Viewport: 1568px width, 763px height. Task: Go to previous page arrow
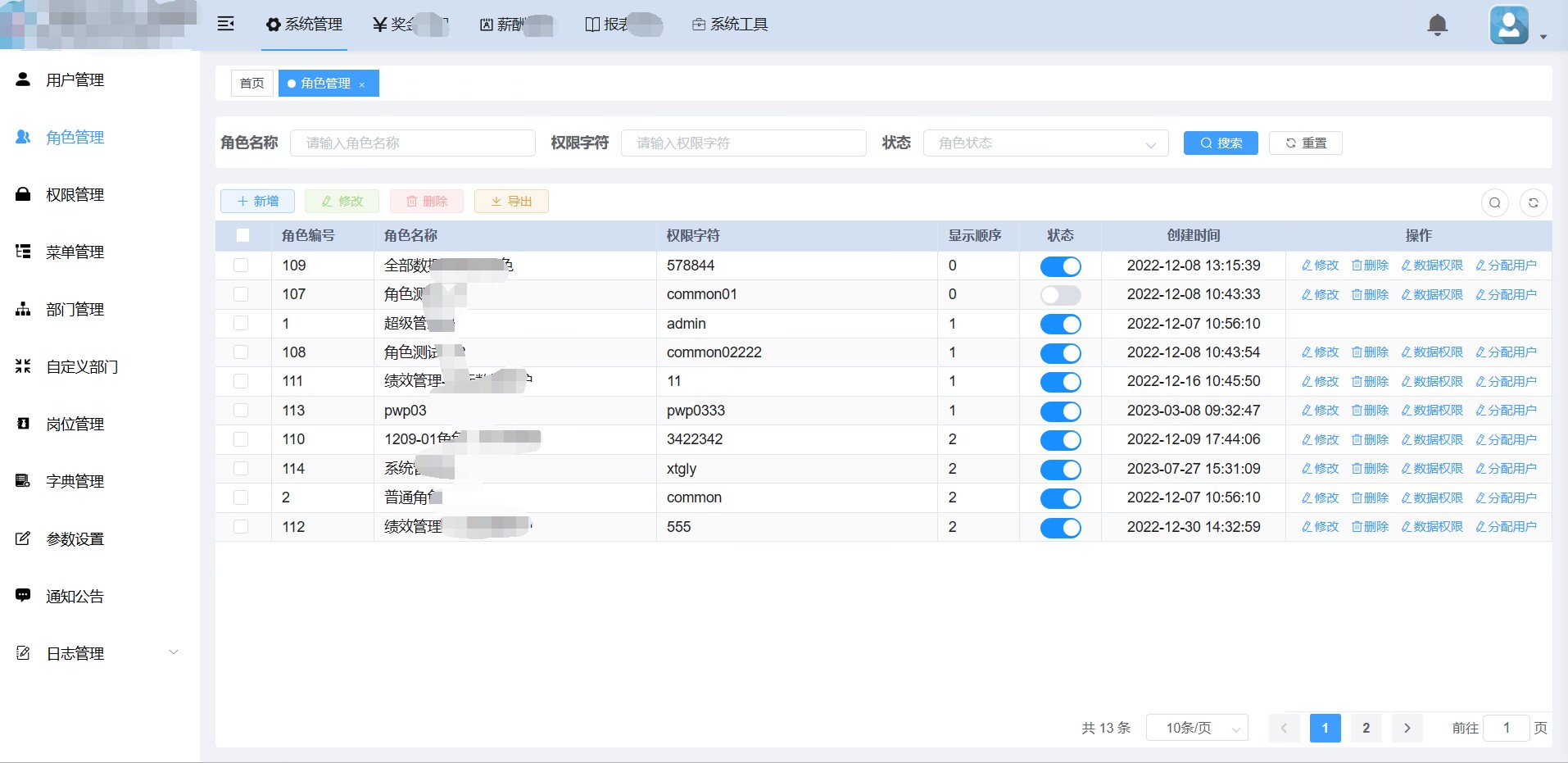click(1284, 728)
